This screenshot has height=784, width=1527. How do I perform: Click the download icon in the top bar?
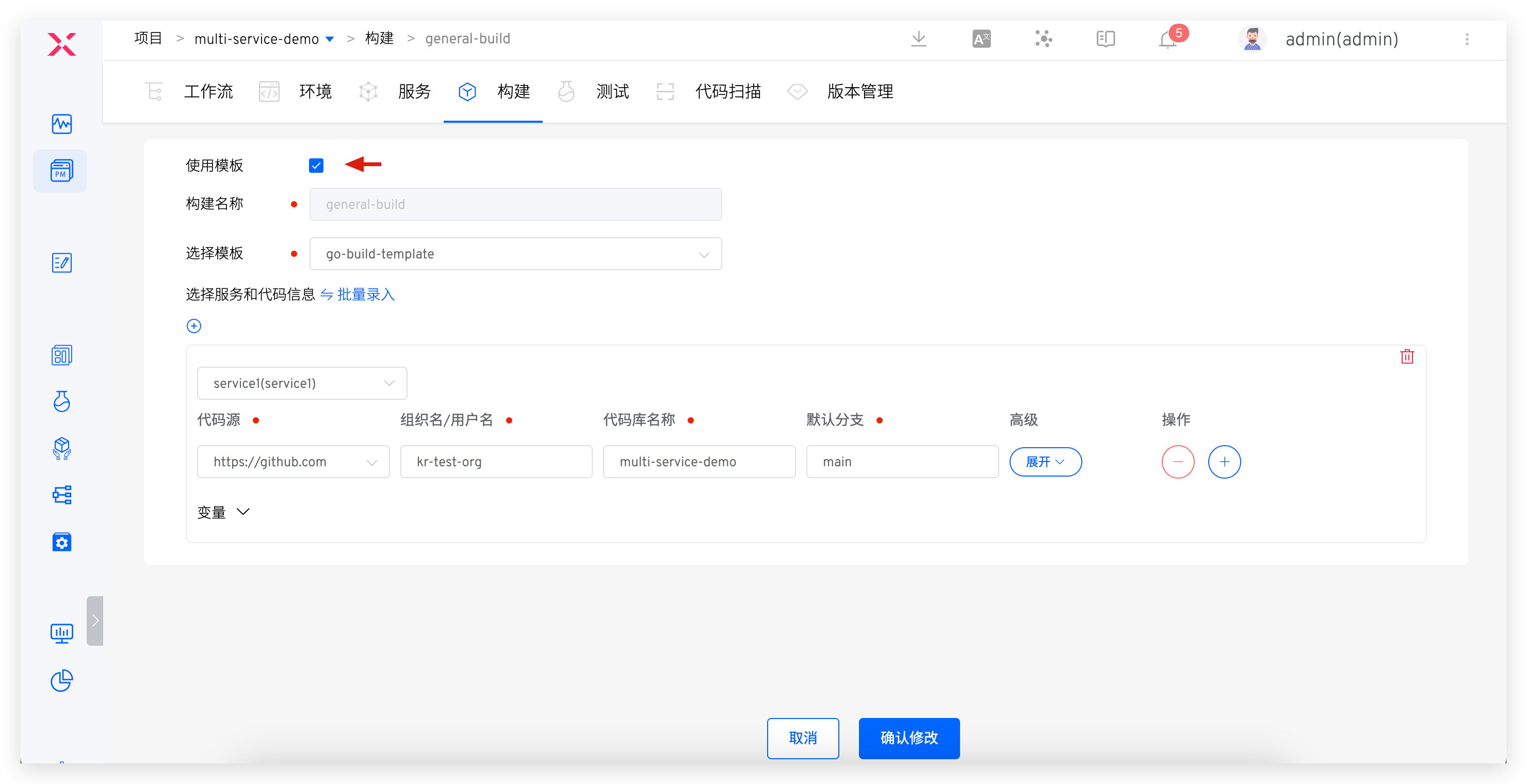pos(919,39)
